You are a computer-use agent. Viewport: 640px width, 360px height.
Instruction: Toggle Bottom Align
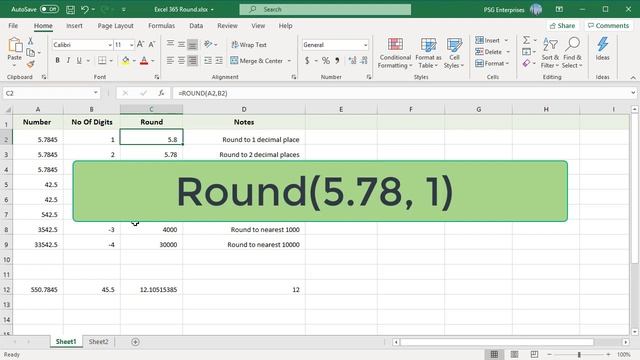click(x=192, y=44)
